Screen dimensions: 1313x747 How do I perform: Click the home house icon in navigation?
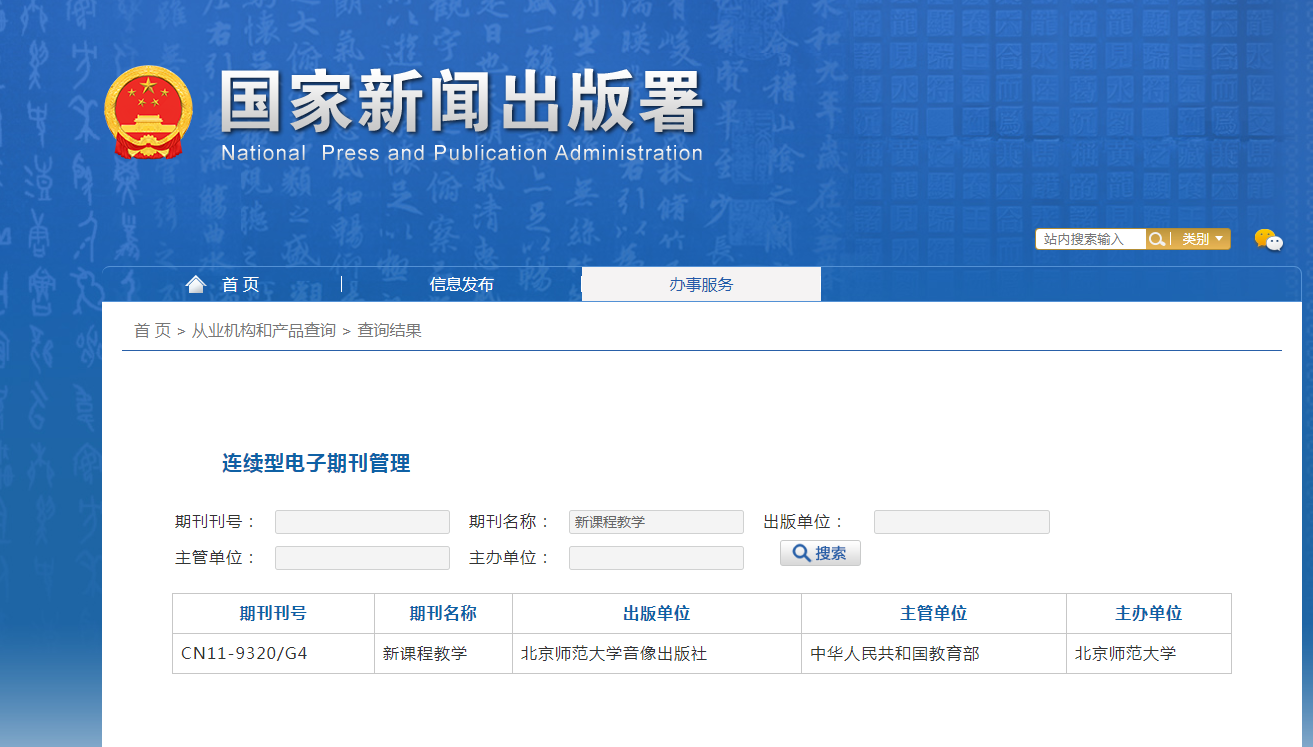click(x=195, y=284)
